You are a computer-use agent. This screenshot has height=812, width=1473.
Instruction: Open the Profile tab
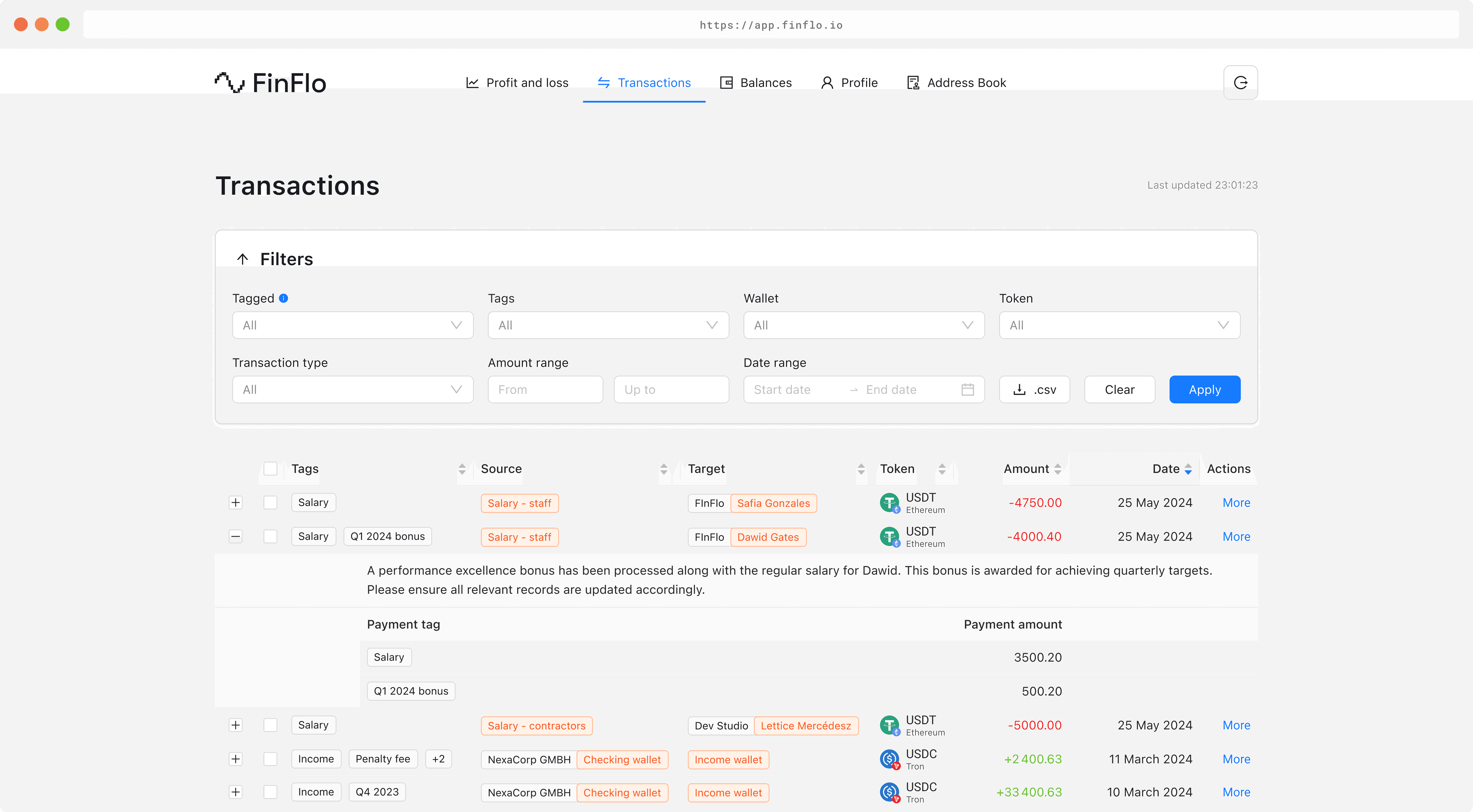coord(849,83)
